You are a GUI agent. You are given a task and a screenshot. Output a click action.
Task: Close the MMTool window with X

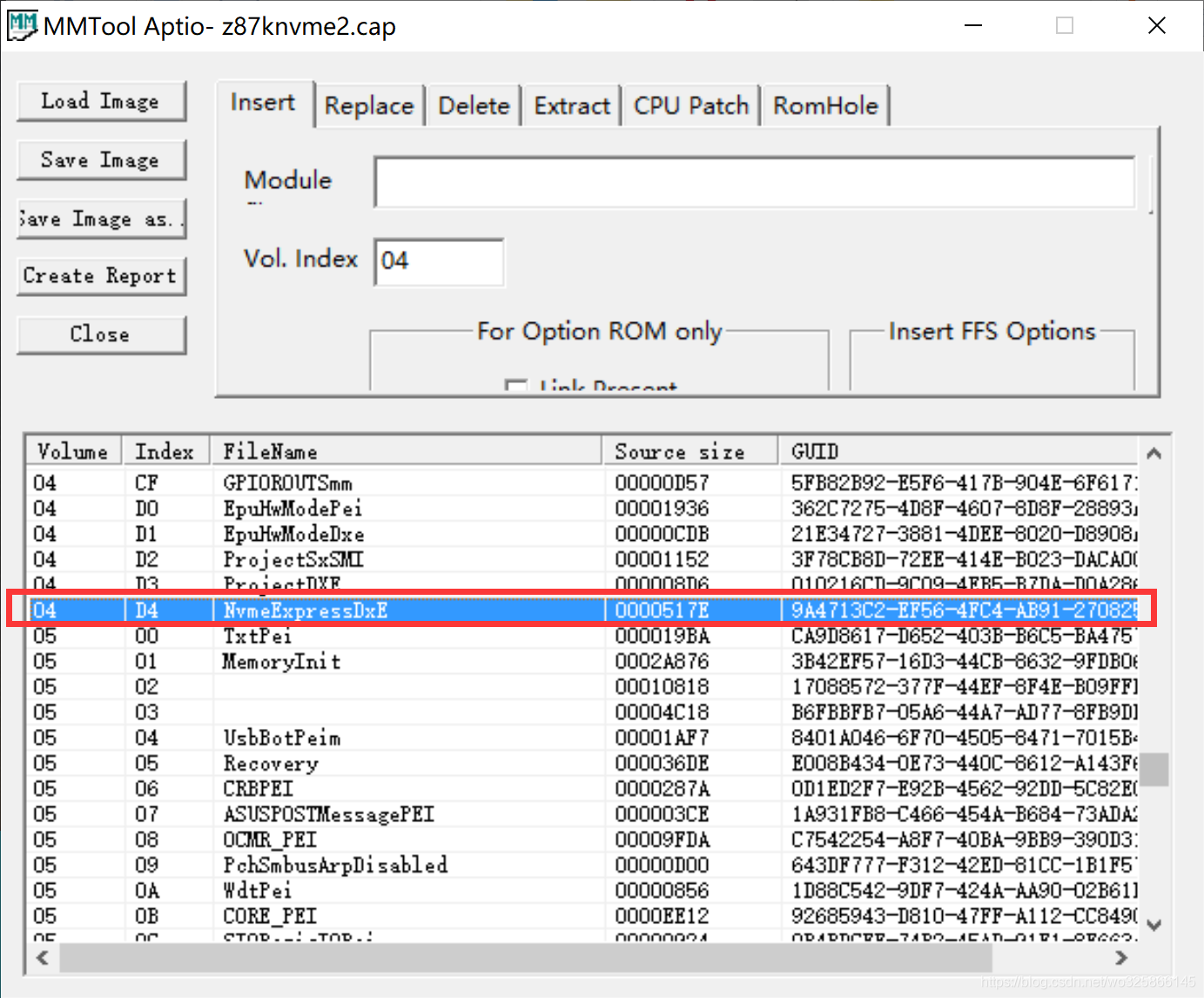coord(1156,25)
